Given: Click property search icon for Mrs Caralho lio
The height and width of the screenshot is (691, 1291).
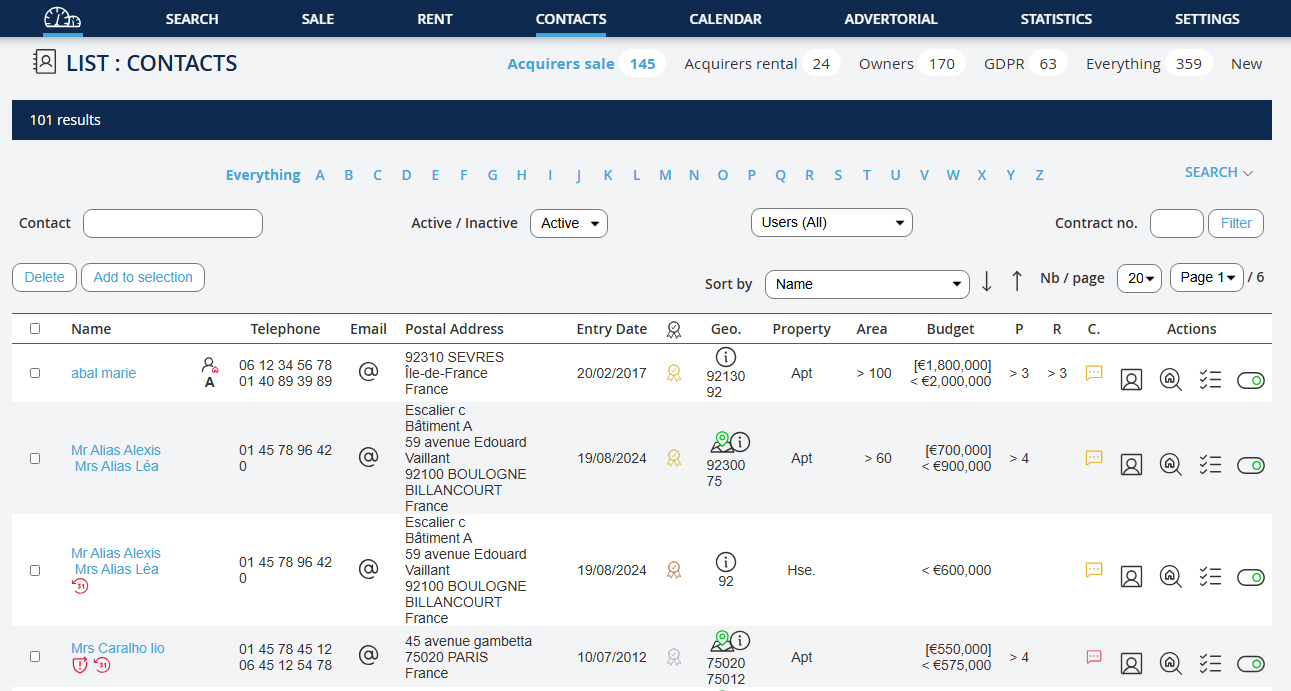Looking at the screenshot, I should point(1170,663).
